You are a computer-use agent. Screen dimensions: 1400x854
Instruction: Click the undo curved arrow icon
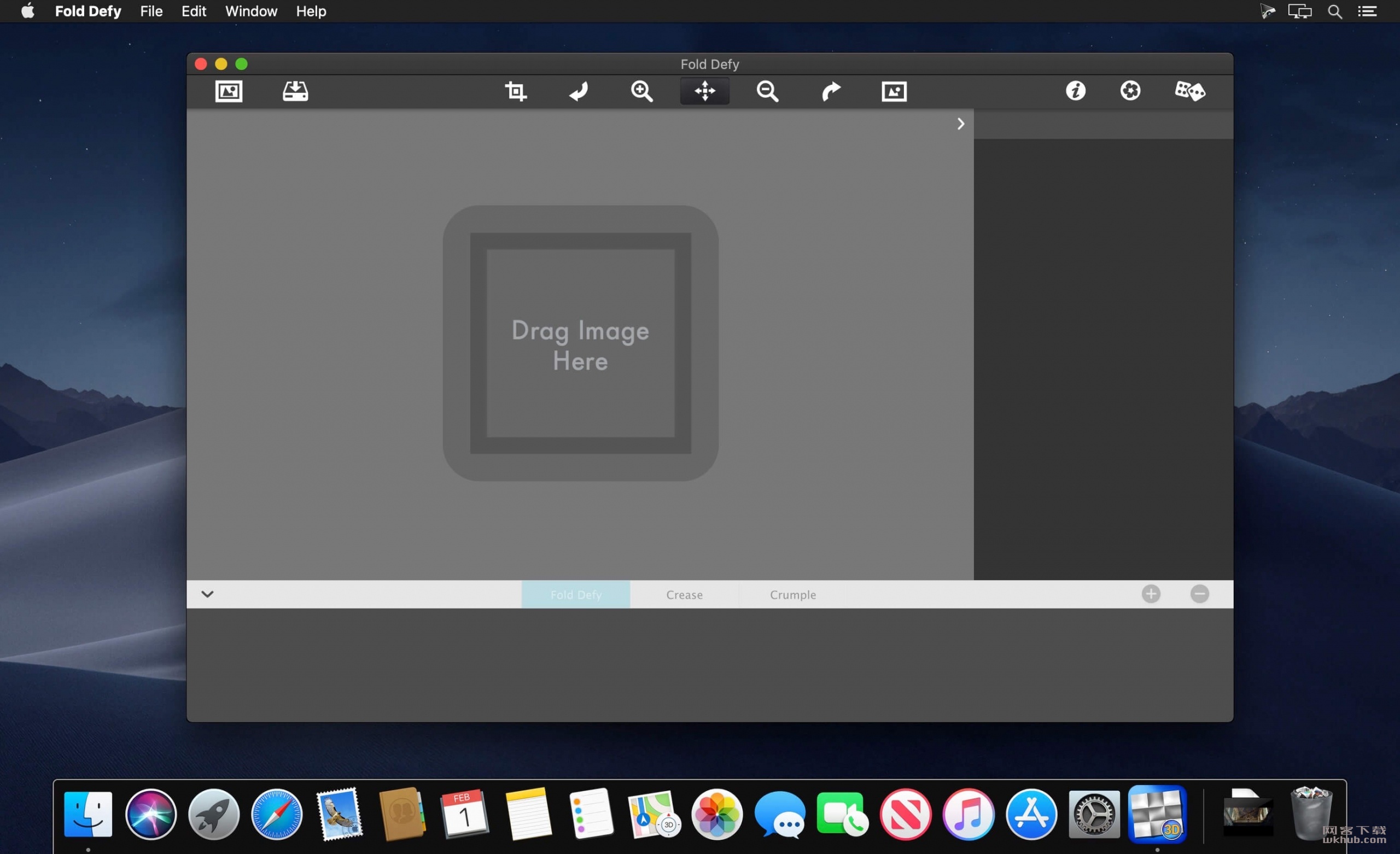point(579,91)
